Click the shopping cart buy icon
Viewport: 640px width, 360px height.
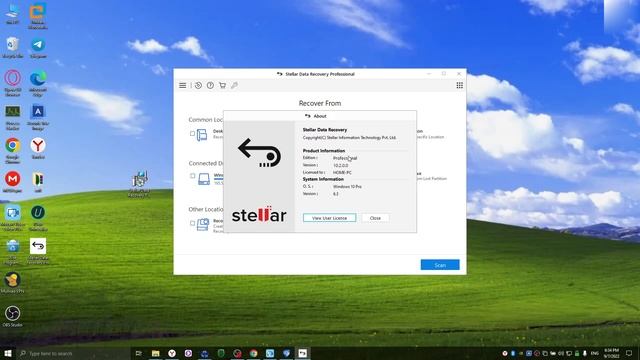pyautogui.click(x=222, y=85)
